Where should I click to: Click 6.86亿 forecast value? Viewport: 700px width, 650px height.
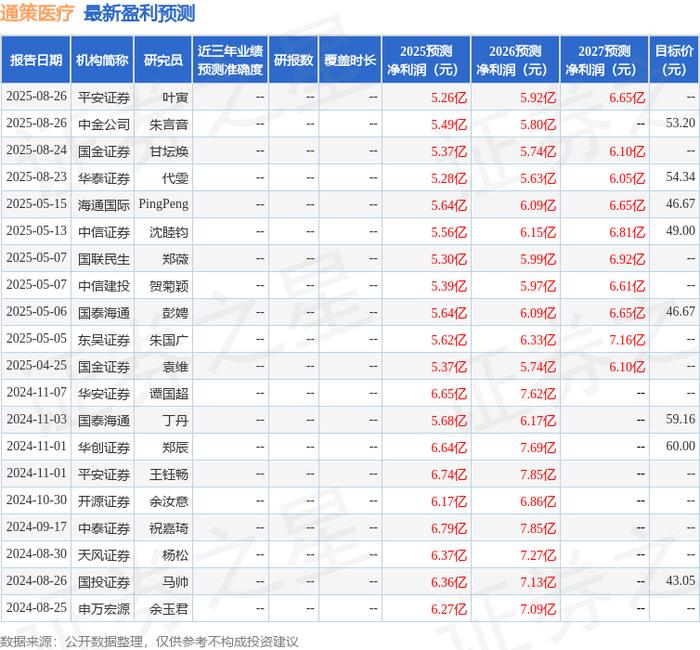(538, 501)
